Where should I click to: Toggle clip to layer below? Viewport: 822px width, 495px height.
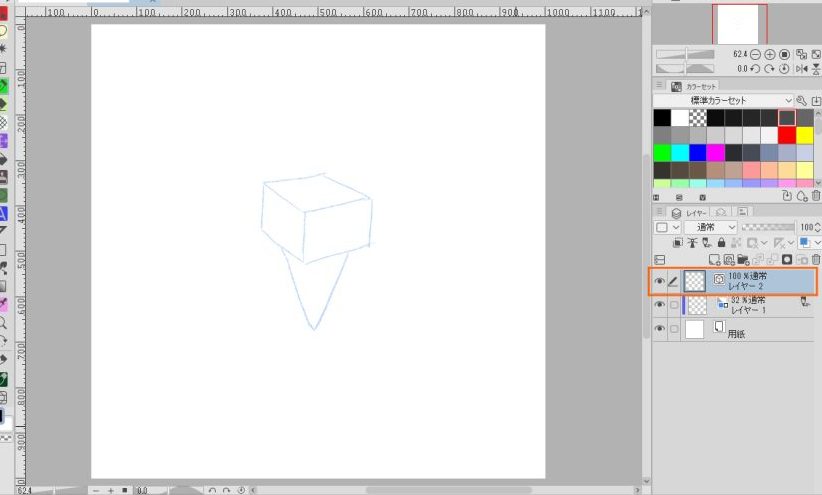(678, 243)
